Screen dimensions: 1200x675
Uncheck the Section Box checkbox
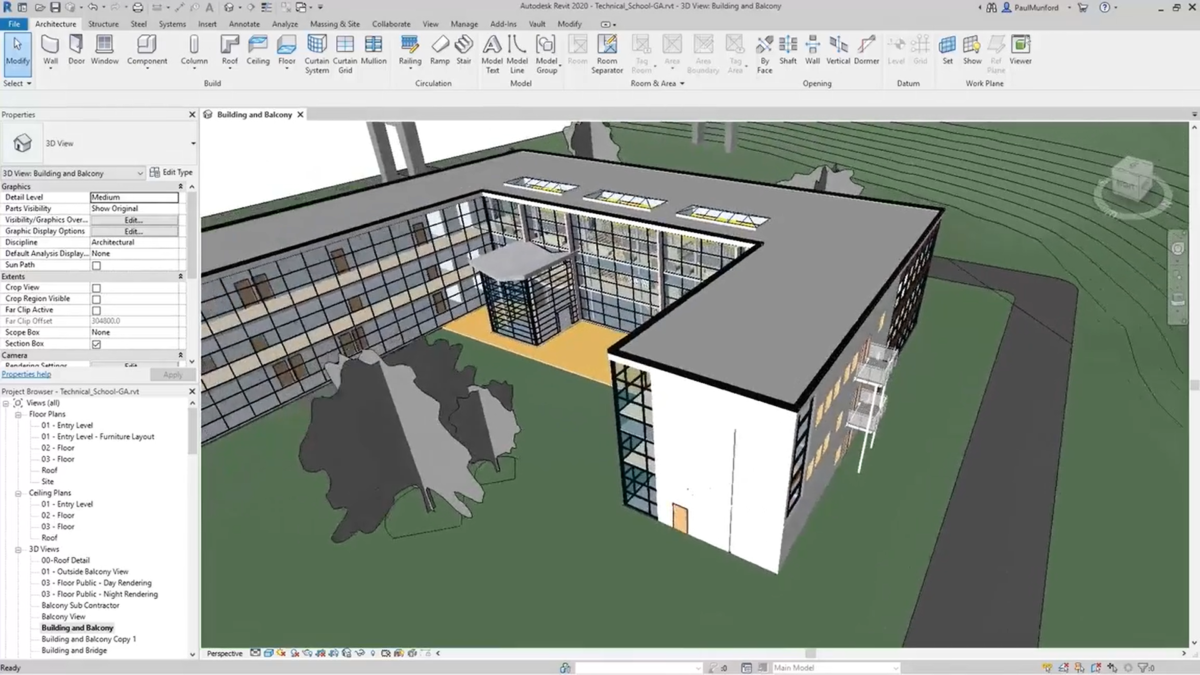click(x=96, y=344)
